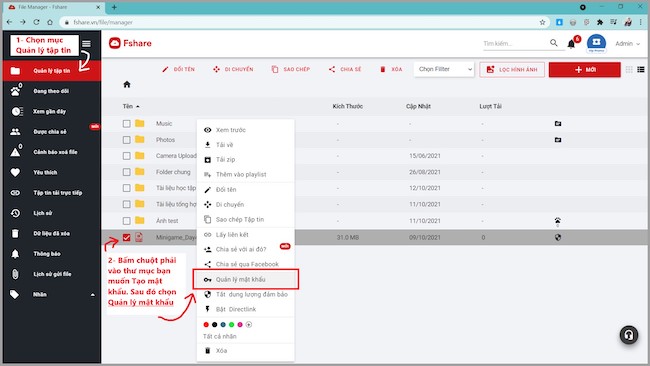The image size is (650, 366).
Task: Choose Thêm vào playlist
Action: pos(245,175)
